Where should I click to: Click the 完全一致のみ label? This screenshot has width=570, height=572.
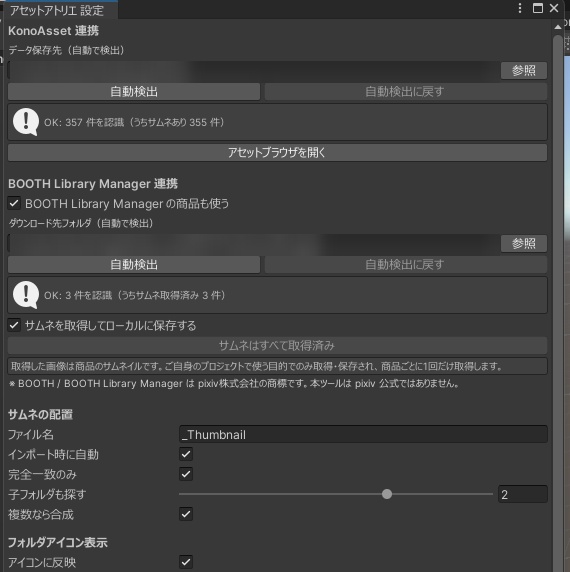42,474
